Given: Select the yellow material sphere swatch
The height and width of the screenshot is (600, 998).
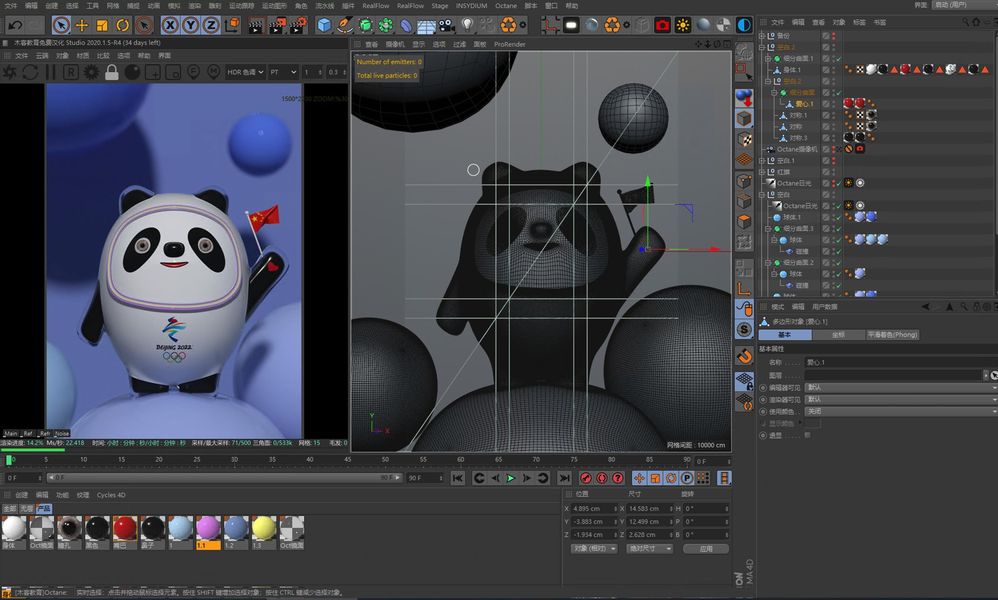Looking at the screenshot, I should 264,529.
